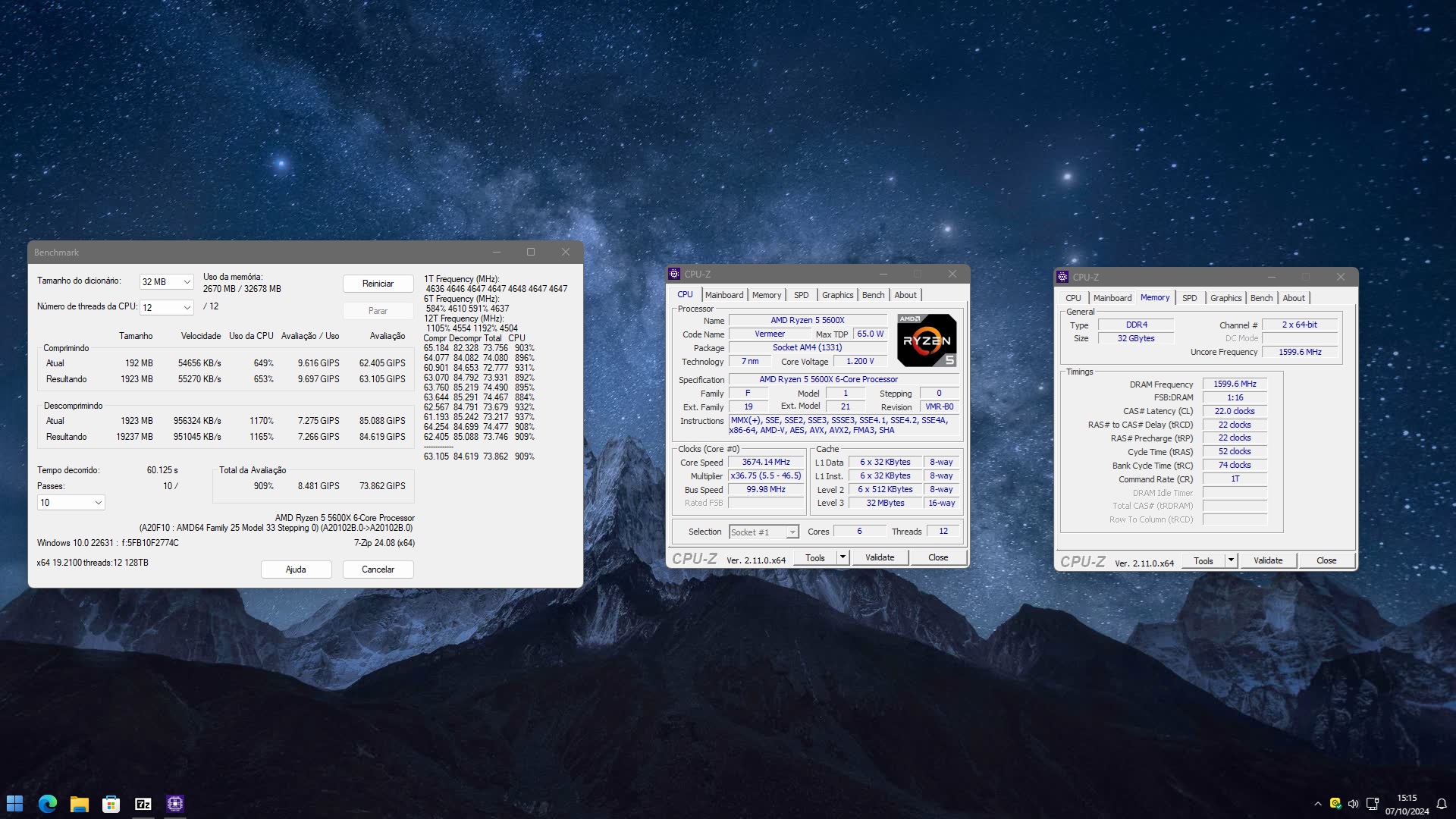This screenshot has height=819, width=1456.
Task: Open SPD tab in the CPU window
Action: pos(802,295)
